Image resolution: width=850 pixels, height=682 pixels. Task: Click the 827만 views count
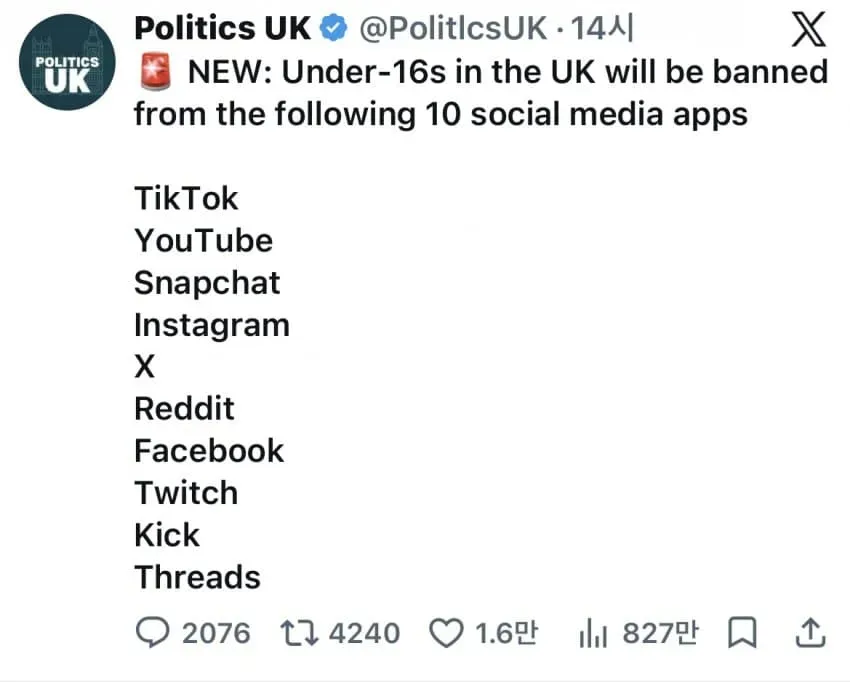point(660,633)
